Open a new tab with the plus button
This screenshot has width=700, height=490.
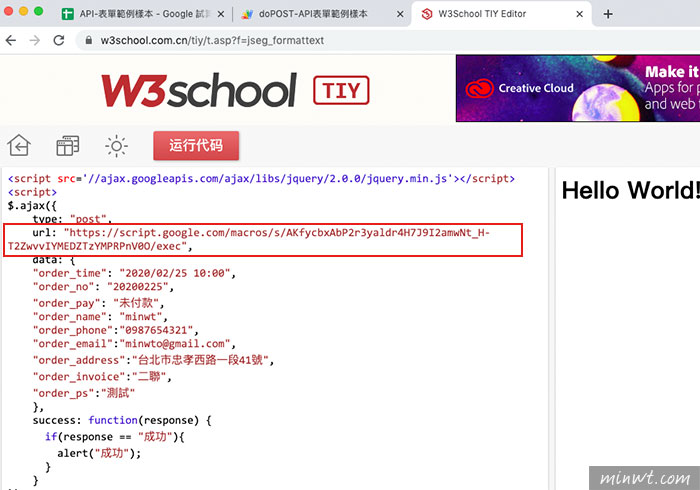point(608,14)
